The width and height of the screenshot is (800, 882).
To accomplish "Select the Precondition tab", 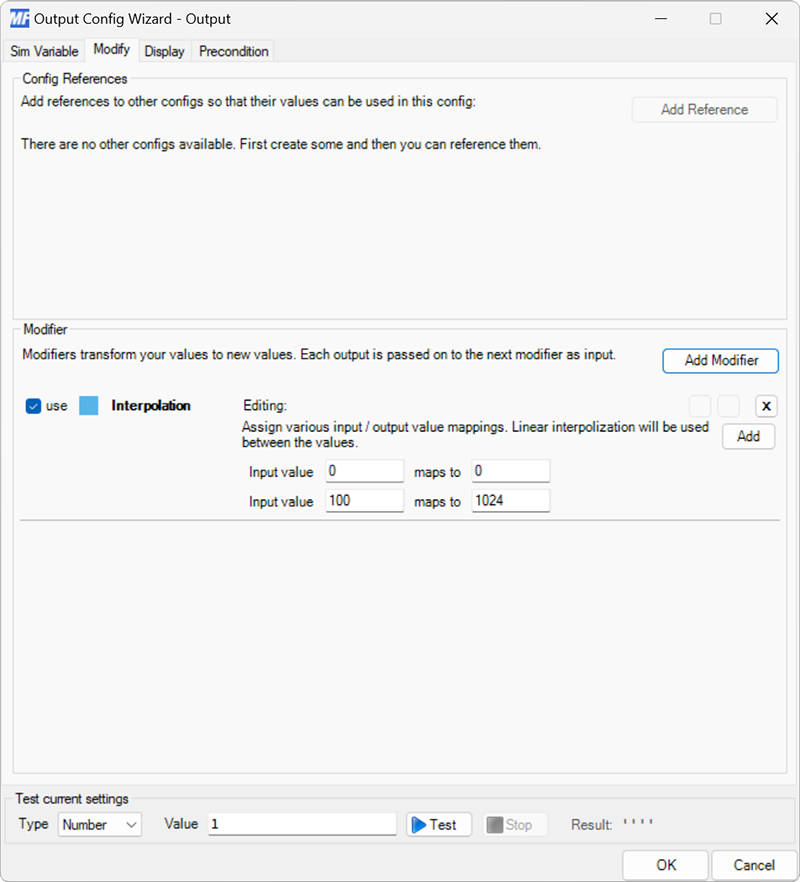I will pos(232,51).
